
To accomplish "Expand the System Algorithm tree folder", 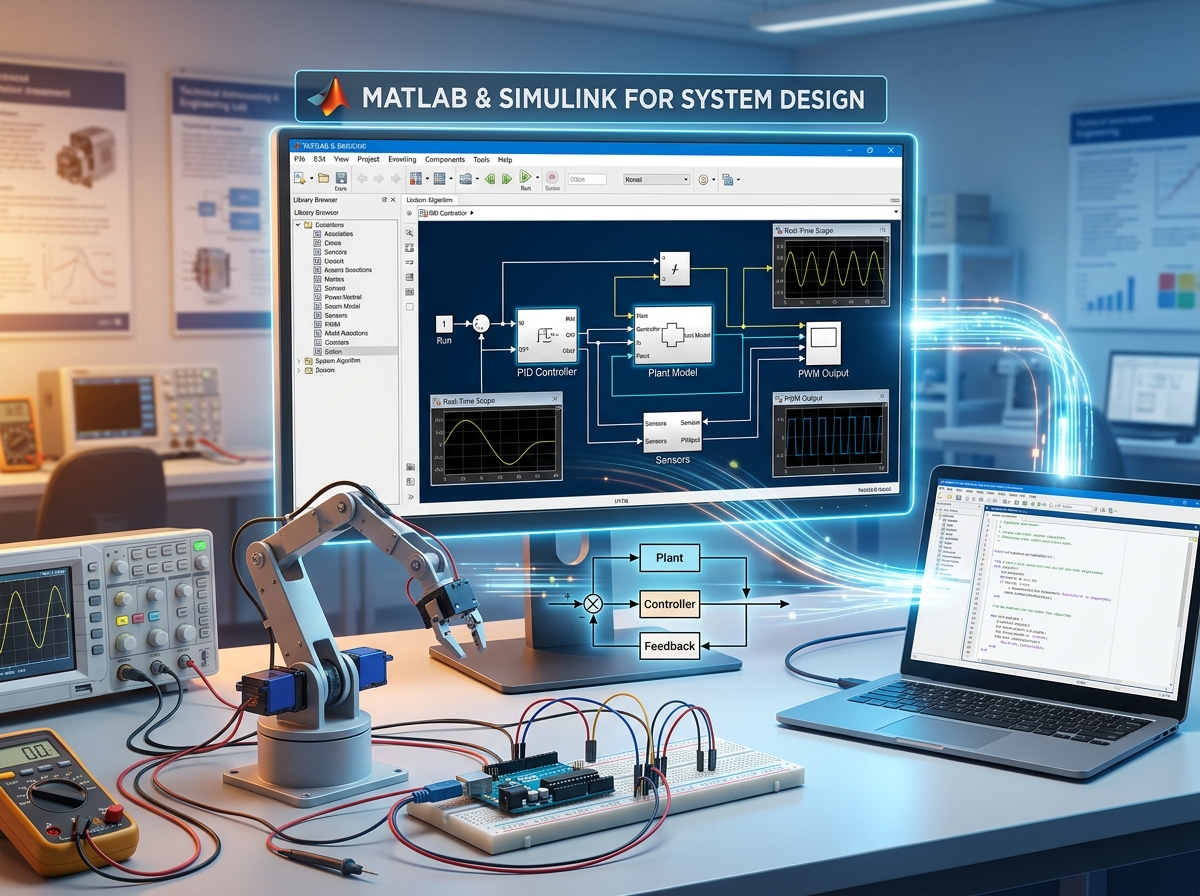I will click(298, 361).
